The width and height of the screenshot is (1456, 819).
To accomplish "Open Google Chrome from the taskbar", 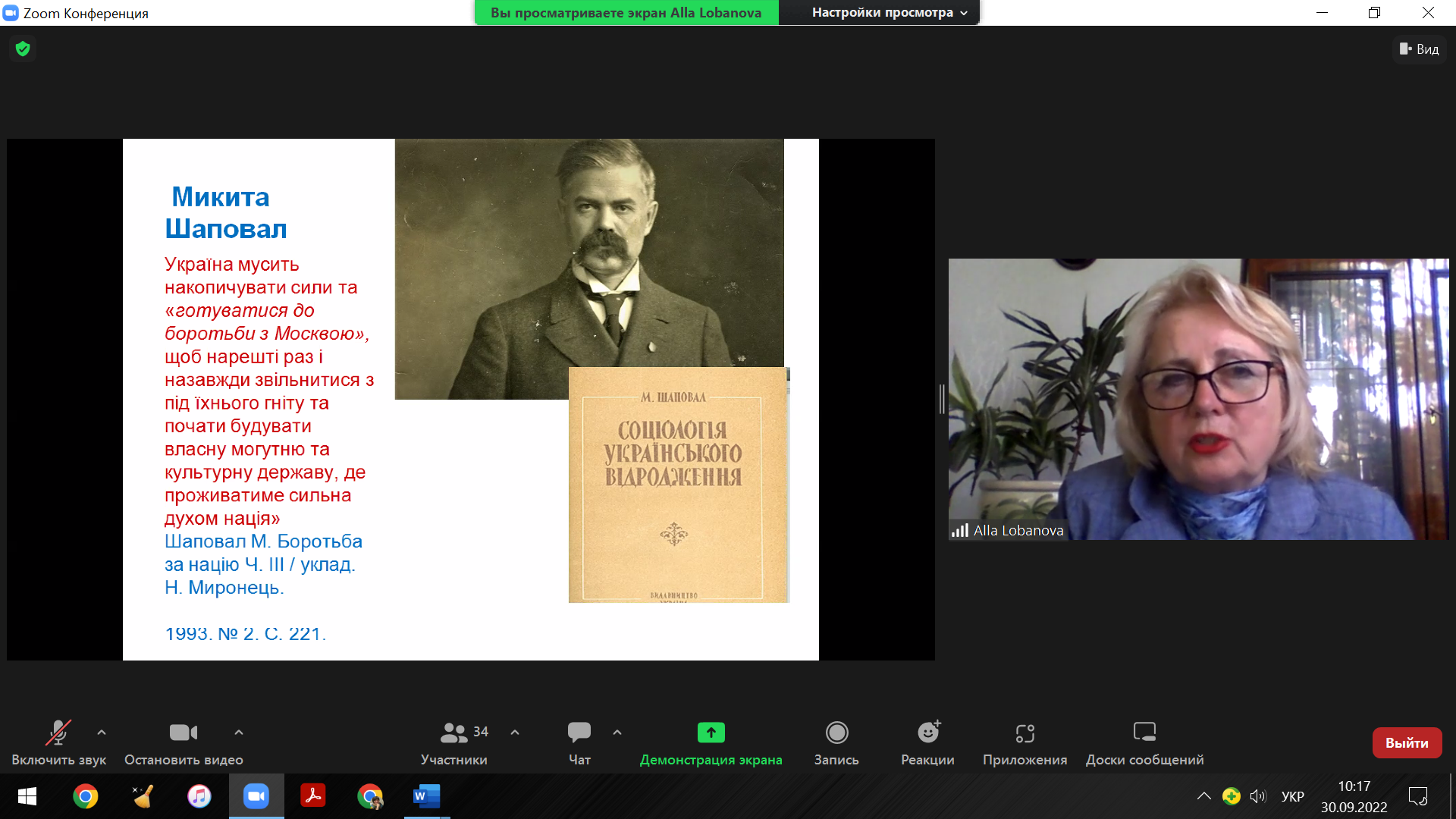I will coord(85,796).
